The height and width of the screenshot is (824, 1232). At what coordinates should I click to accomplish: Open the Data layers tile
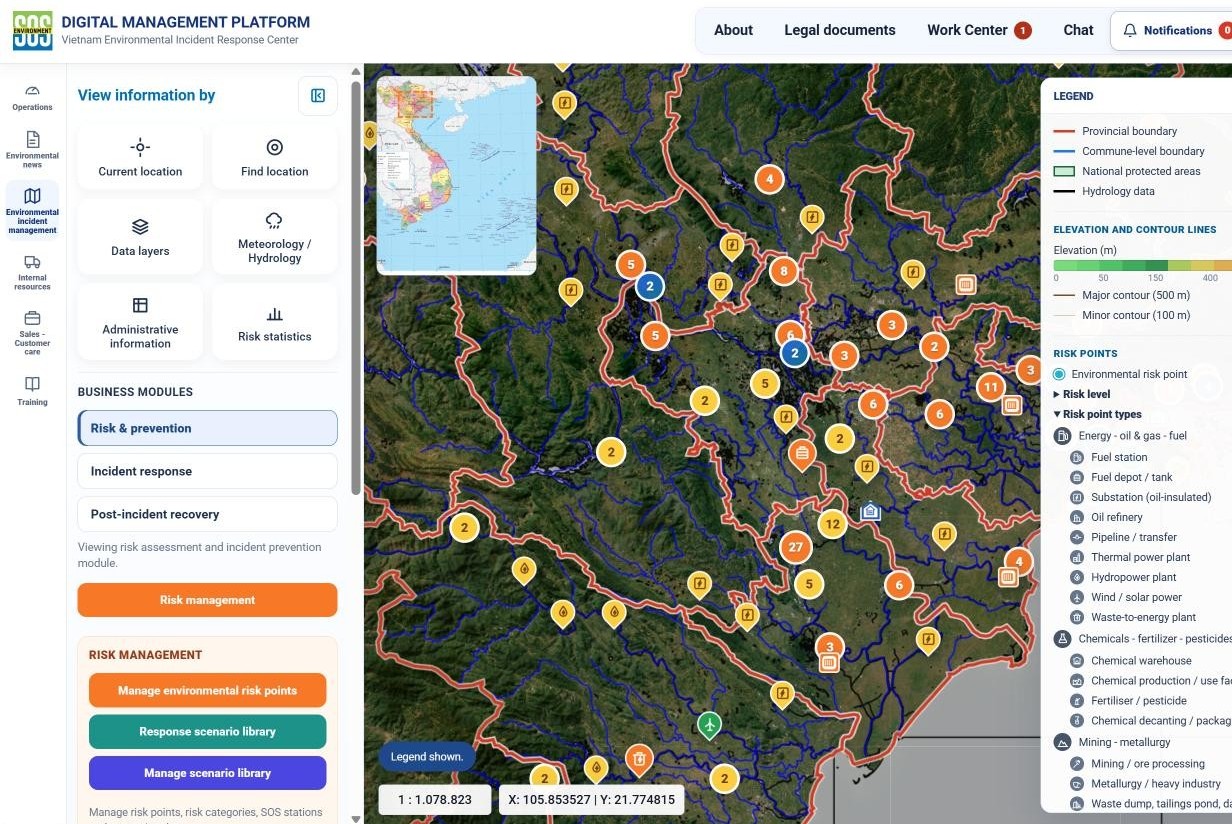point(140,237)
